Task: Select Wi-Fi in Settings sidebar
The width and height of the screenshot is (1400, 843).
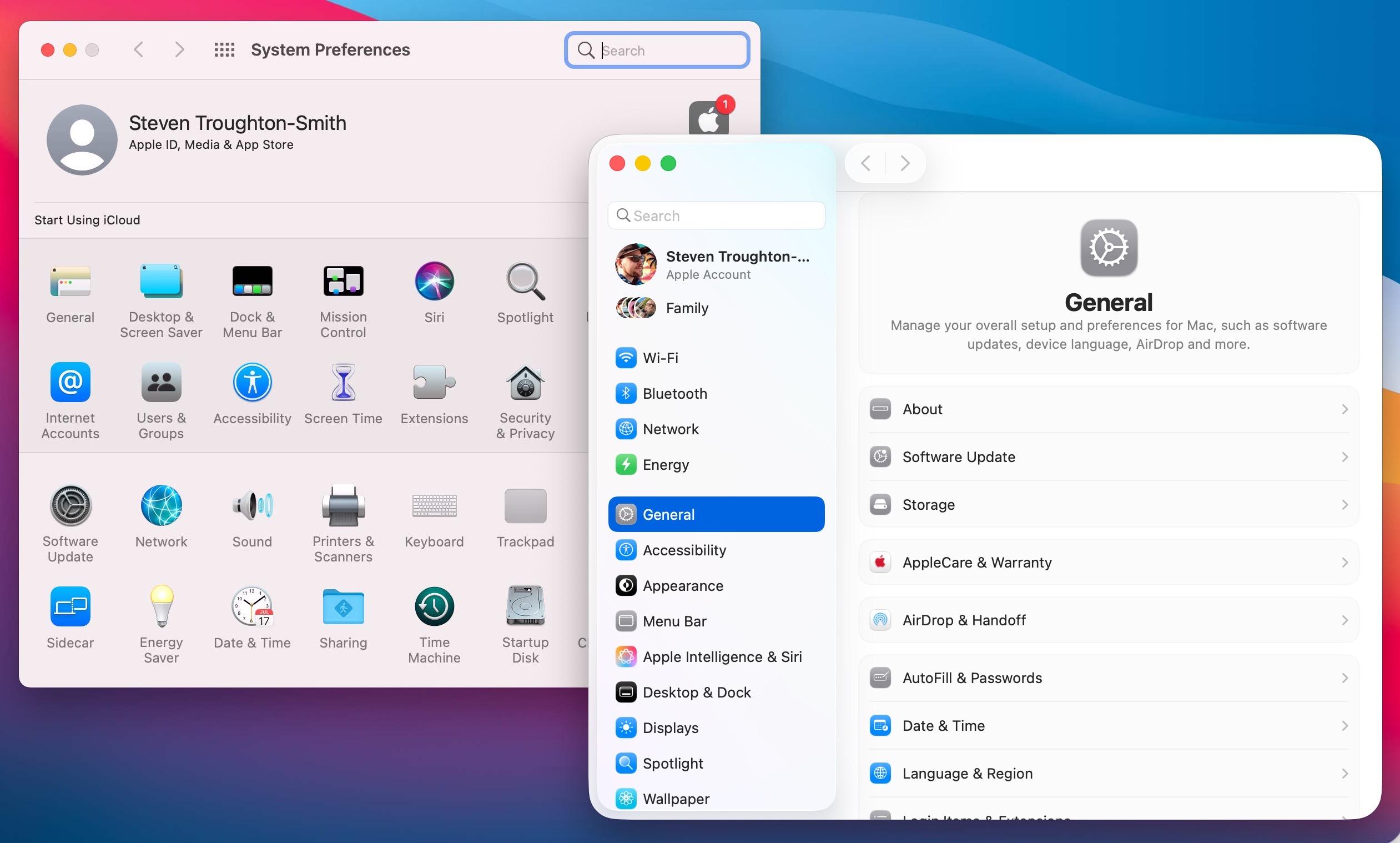Action: 716,358
